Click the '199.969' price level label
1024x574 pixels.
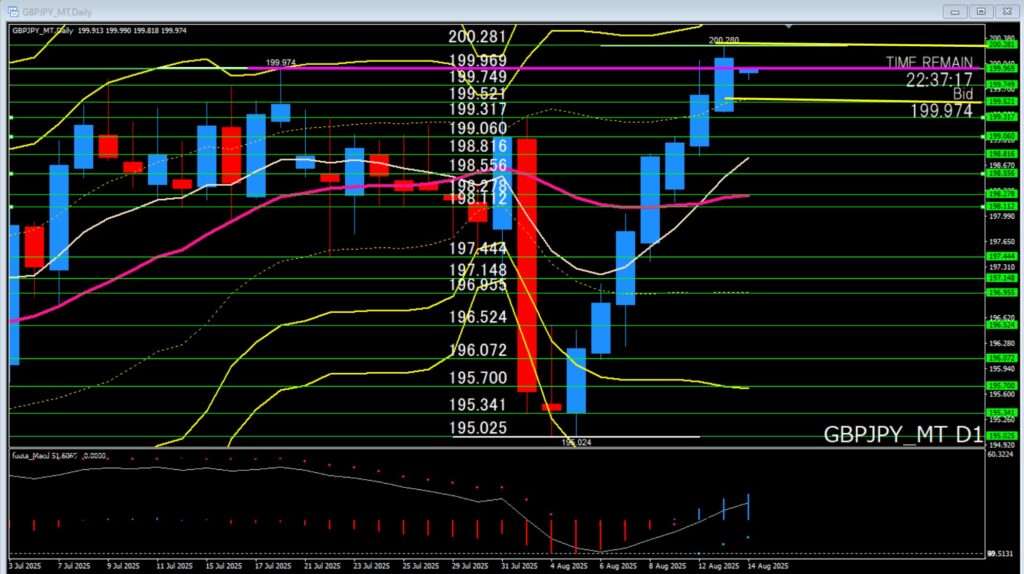pos(477,61)
